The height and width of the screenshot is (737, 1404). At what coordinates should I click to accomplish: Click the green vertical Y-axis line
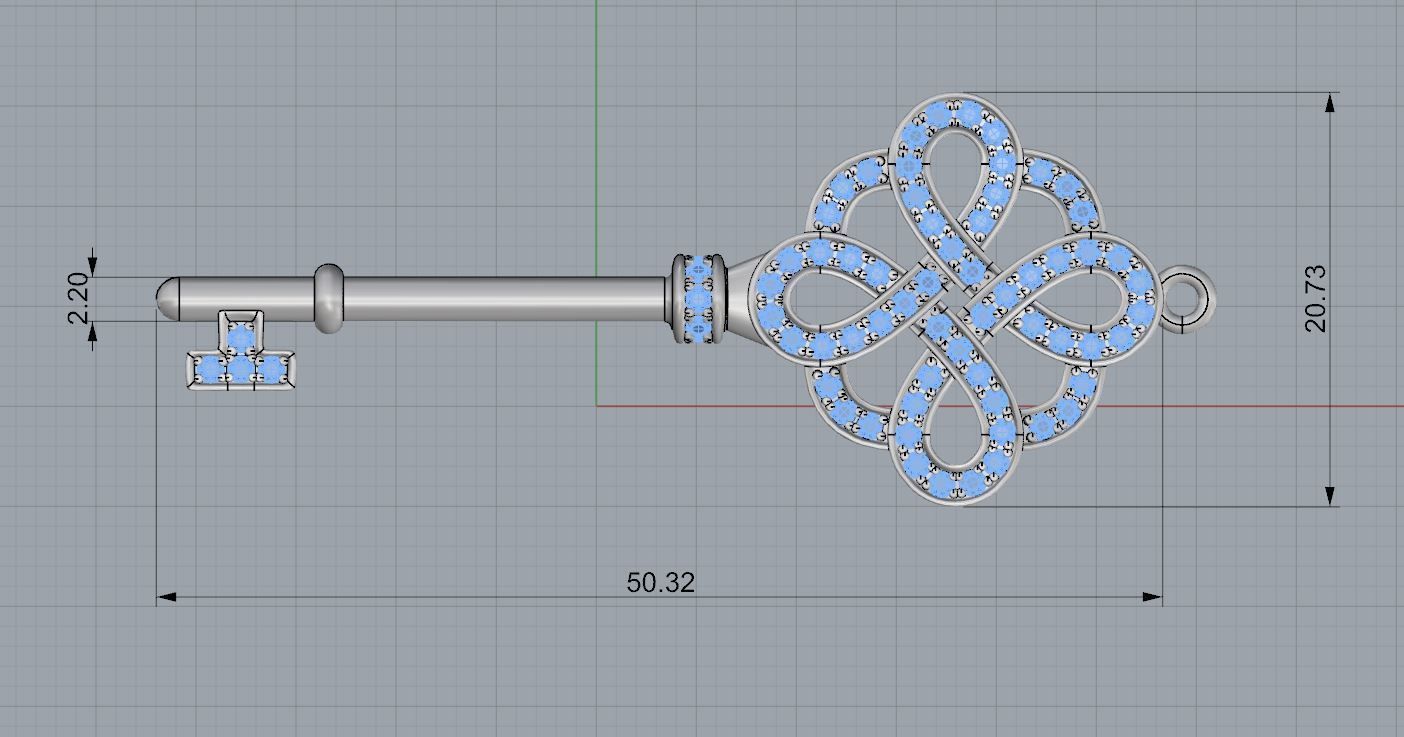click(x=596, y=150)
